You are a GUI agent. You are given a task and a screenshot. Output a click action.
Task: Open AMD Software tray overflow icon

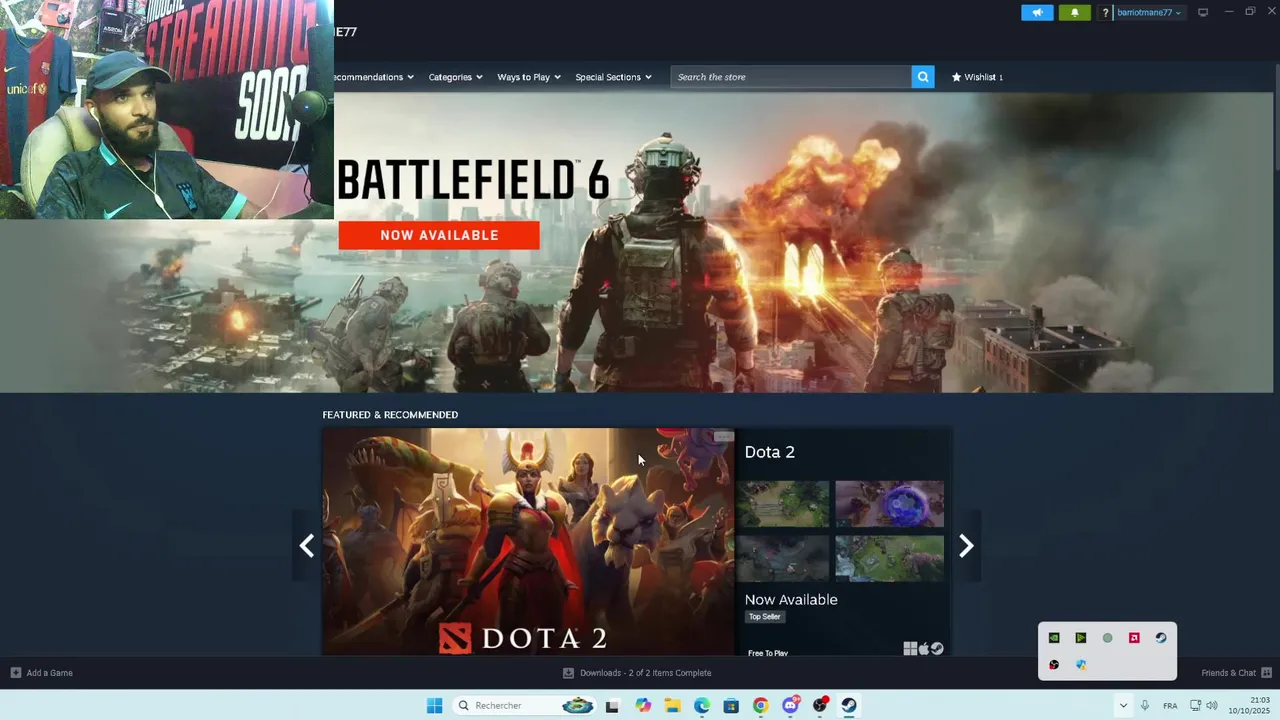(1134, 638)
